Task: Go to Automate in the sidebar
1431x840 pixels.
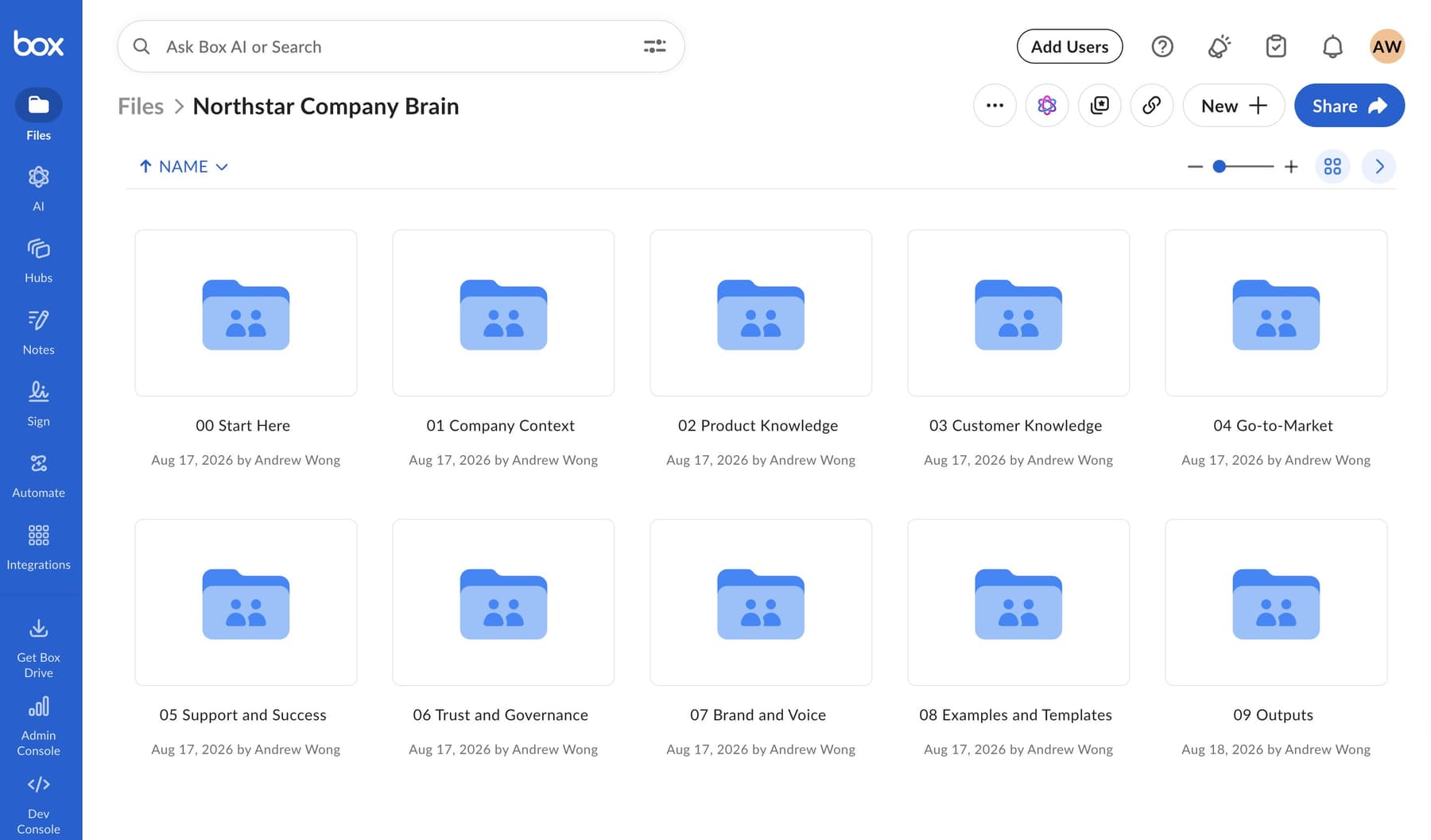Action: pos(38,475)
